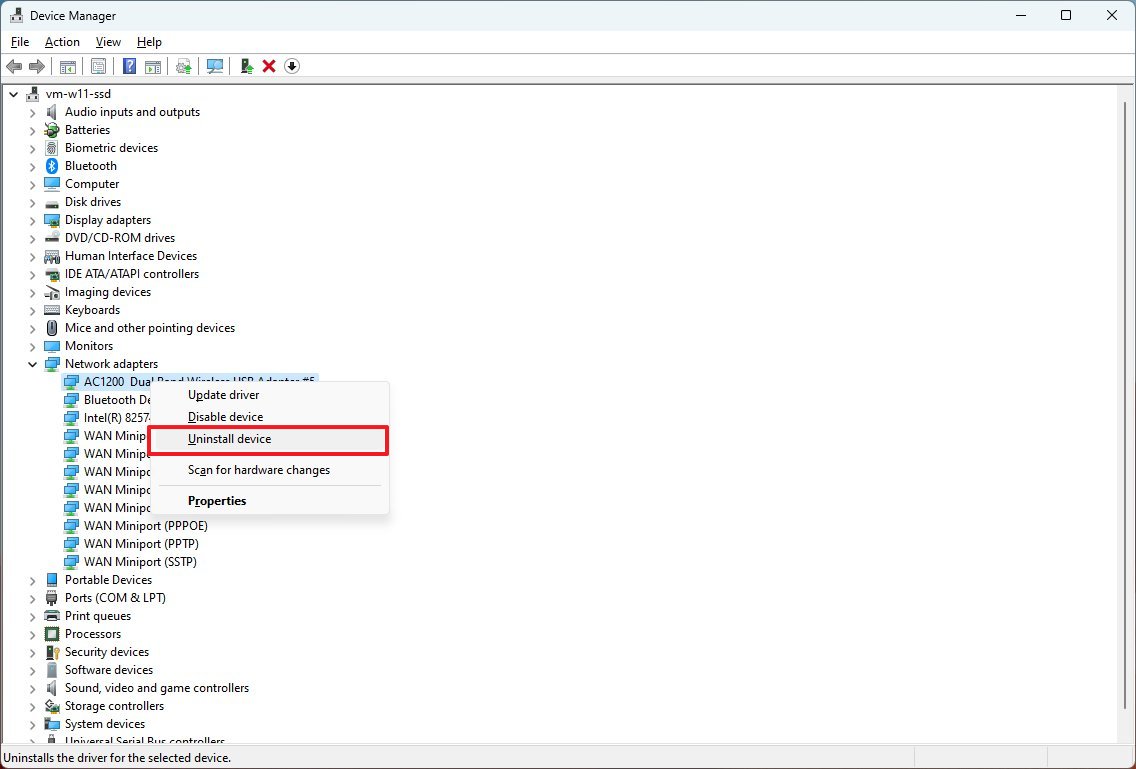Screen dimensions: 1136x769
Task: Click the Back navigation arrow icon
Action: pyautogui.click(x=14, y=66)
